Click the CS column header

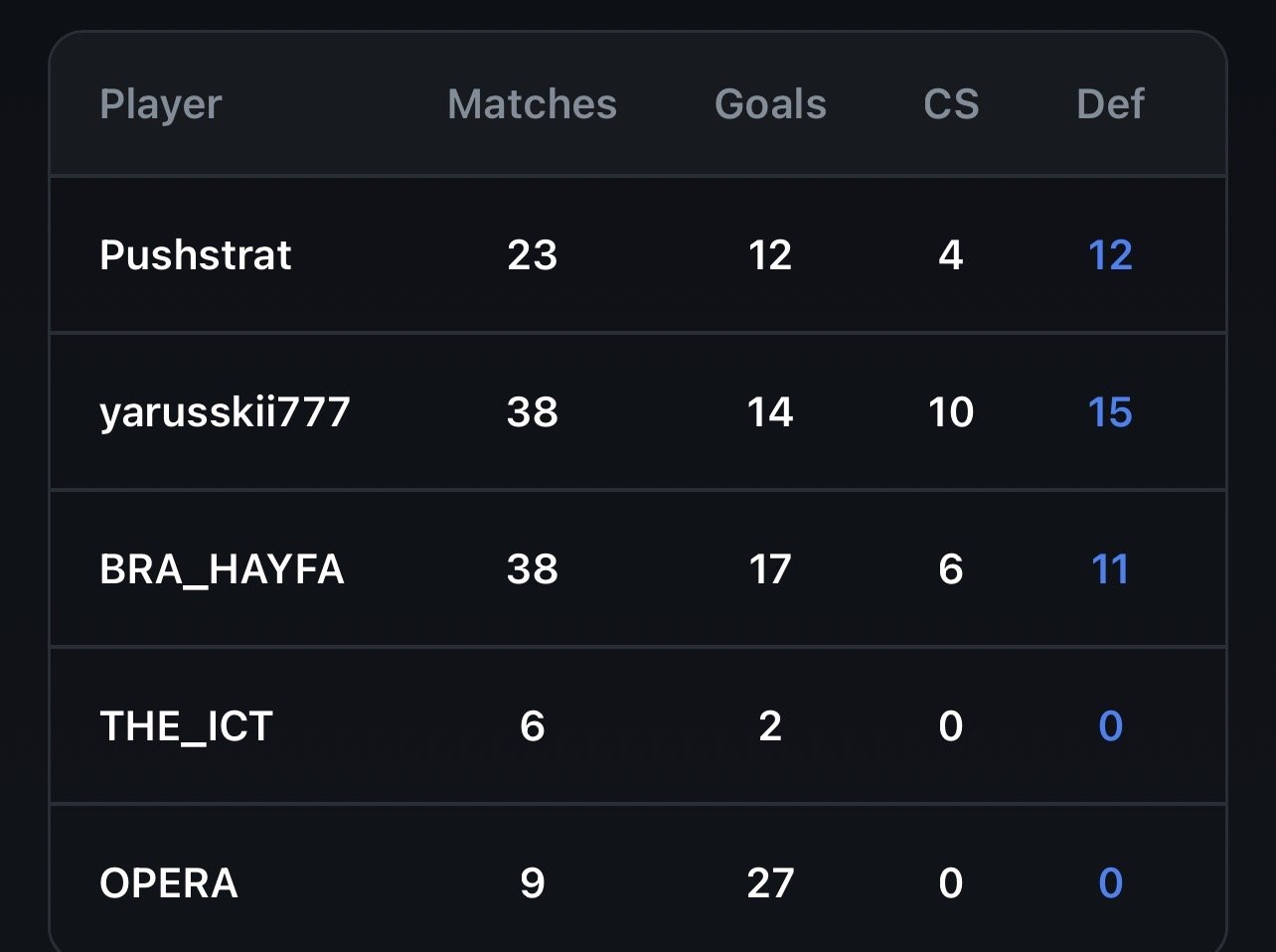pyautogui.click(x=951, y=104)
